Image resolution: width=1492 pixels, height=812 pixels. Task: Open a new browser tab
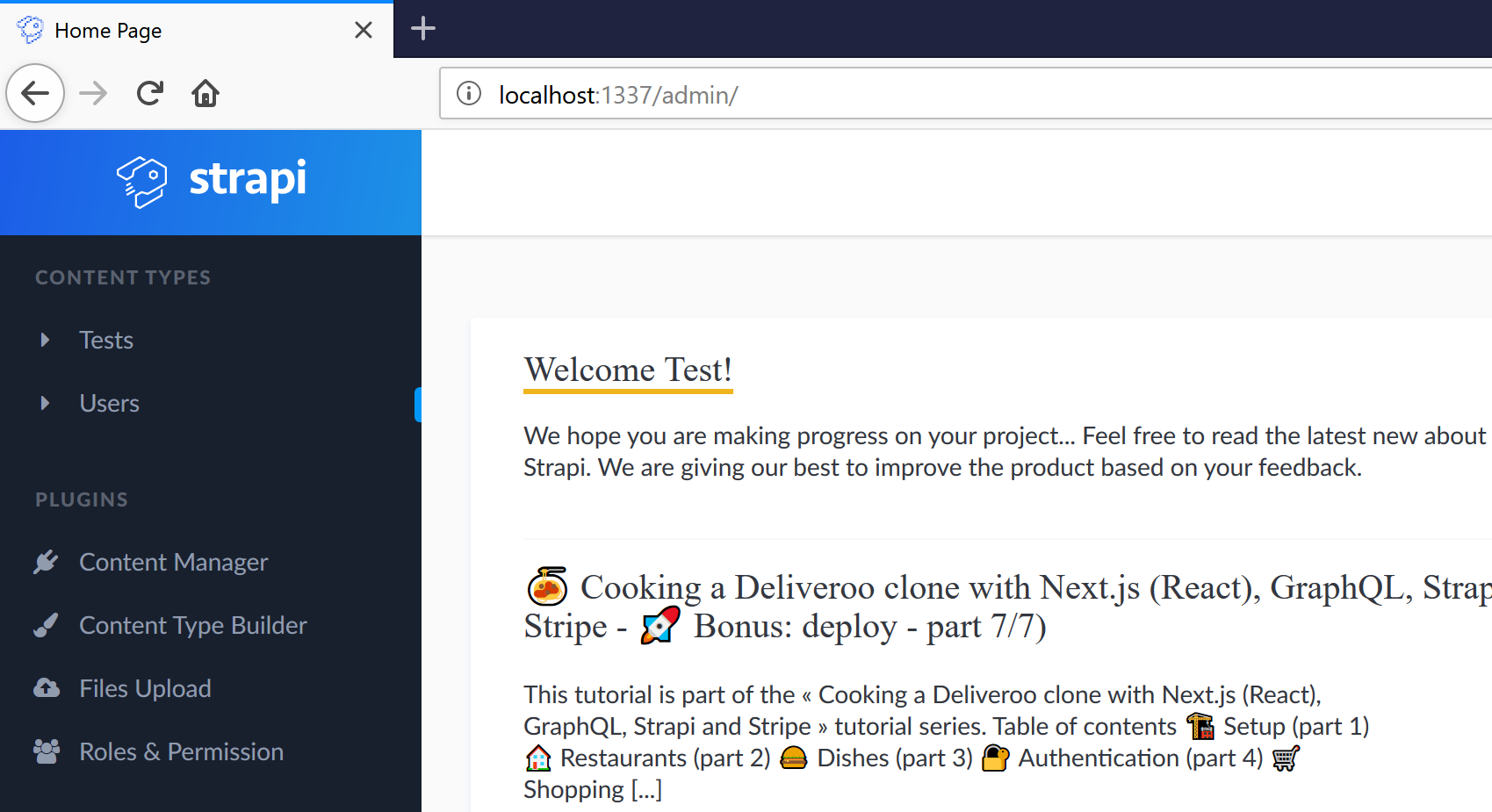(x=422, y=28)
